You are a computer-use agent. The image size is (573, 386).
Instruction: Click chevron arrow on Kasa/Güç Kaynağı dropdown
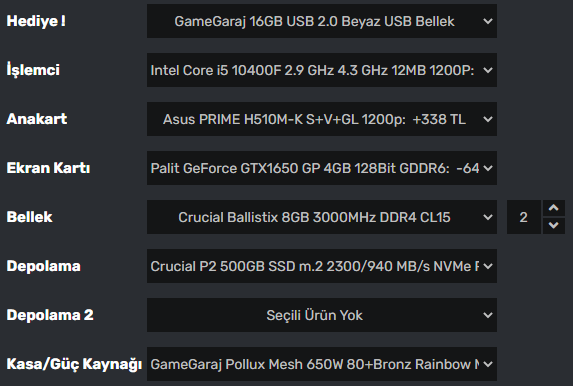[487, 364]
